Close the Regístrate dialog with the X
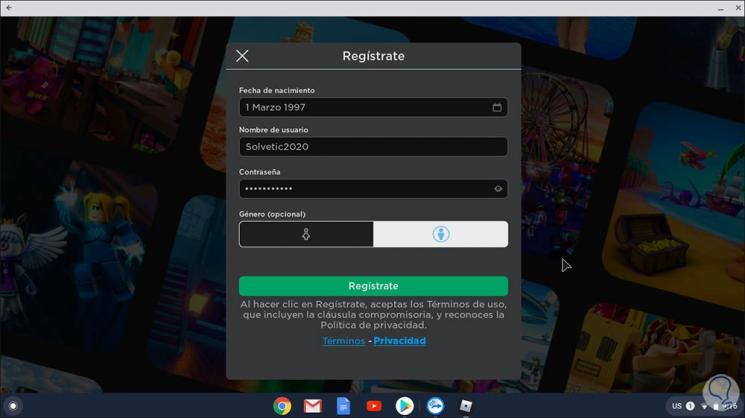This screenshot has height=418, width=745. [242, 56]
